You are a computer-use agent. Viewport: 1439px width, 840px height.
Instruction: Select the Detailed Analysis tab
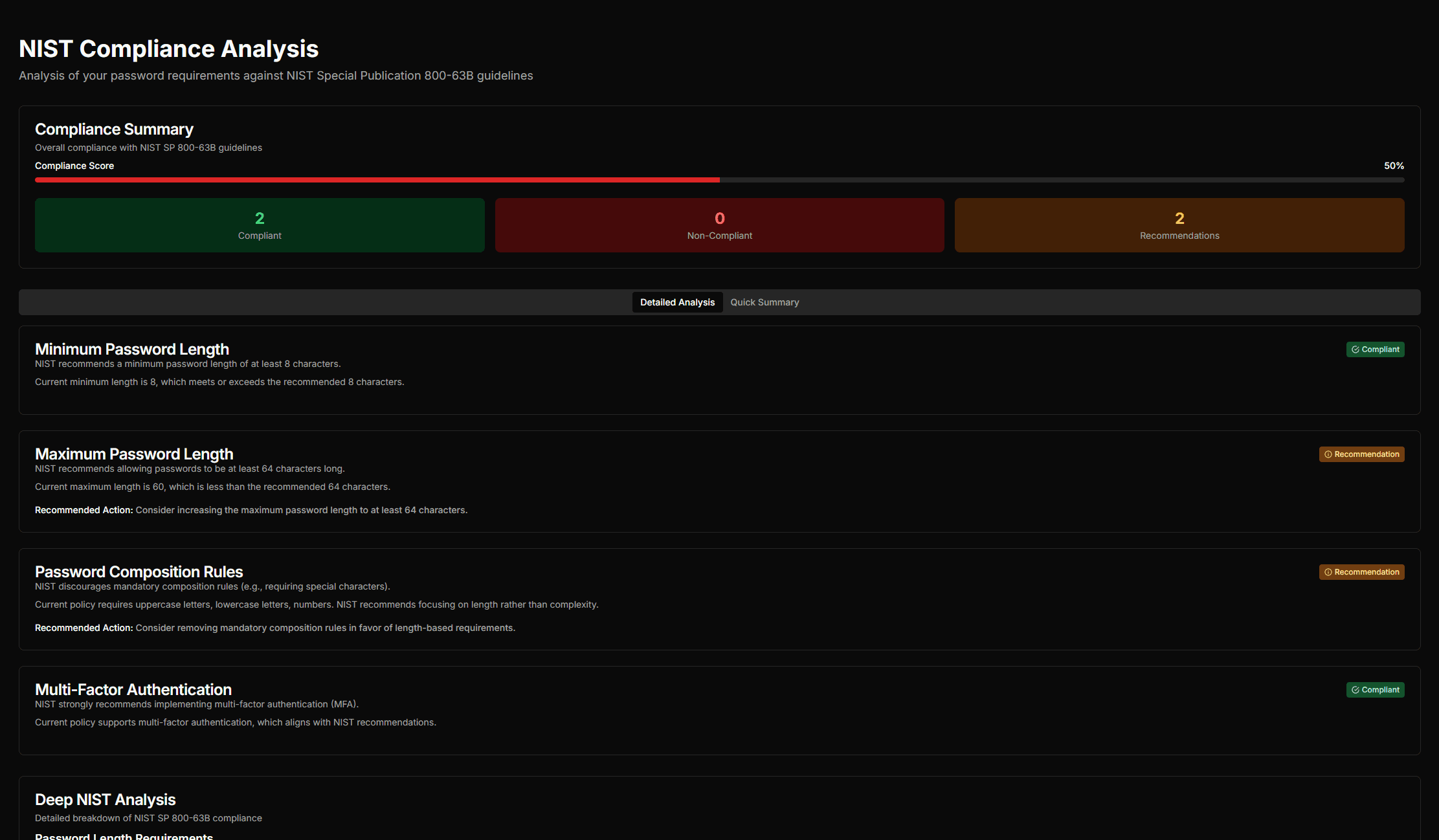(x=677, y=302)
